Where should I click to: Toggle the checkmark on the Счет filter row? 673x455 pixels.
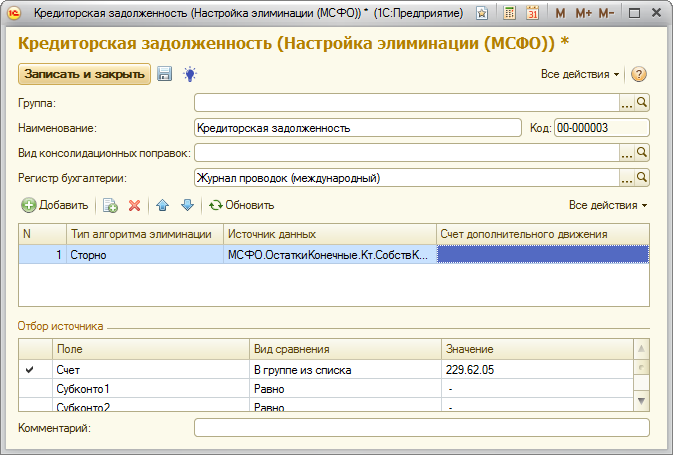tap(29, 370)
